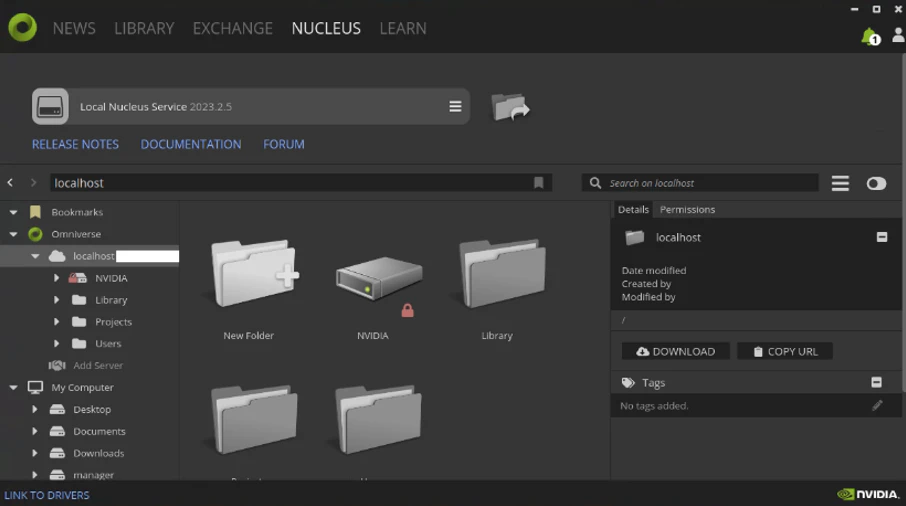Go back with the left arrow
Image resolution: width=906 pixels, height=506 pixels.
pos(10,183)
